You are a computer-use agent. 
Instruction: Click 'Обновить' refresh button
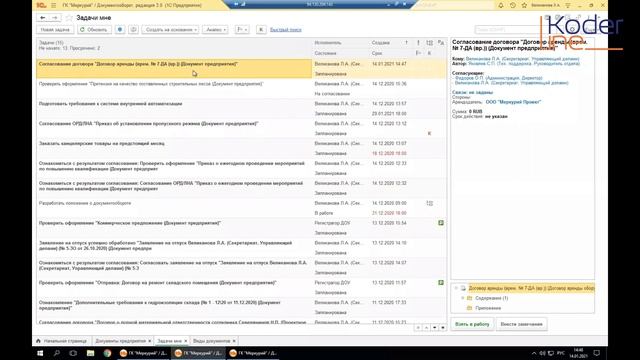click(x=94, y=29)
